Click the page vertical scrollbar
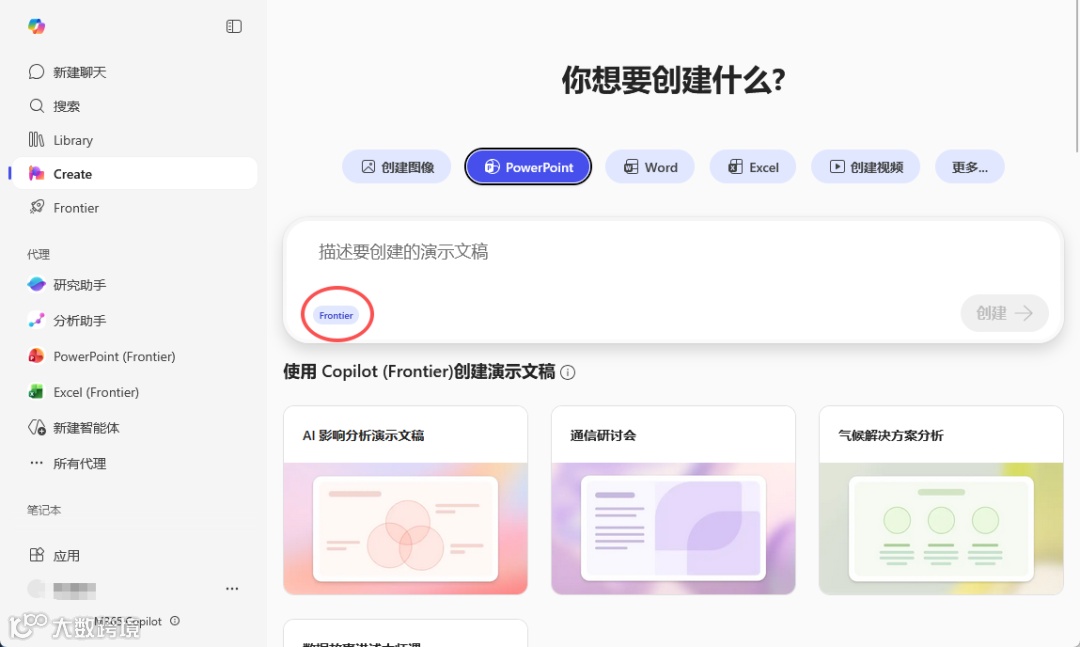This screenshot has height=647, width=1080. pyautogui.click(x=1076, y=76)
